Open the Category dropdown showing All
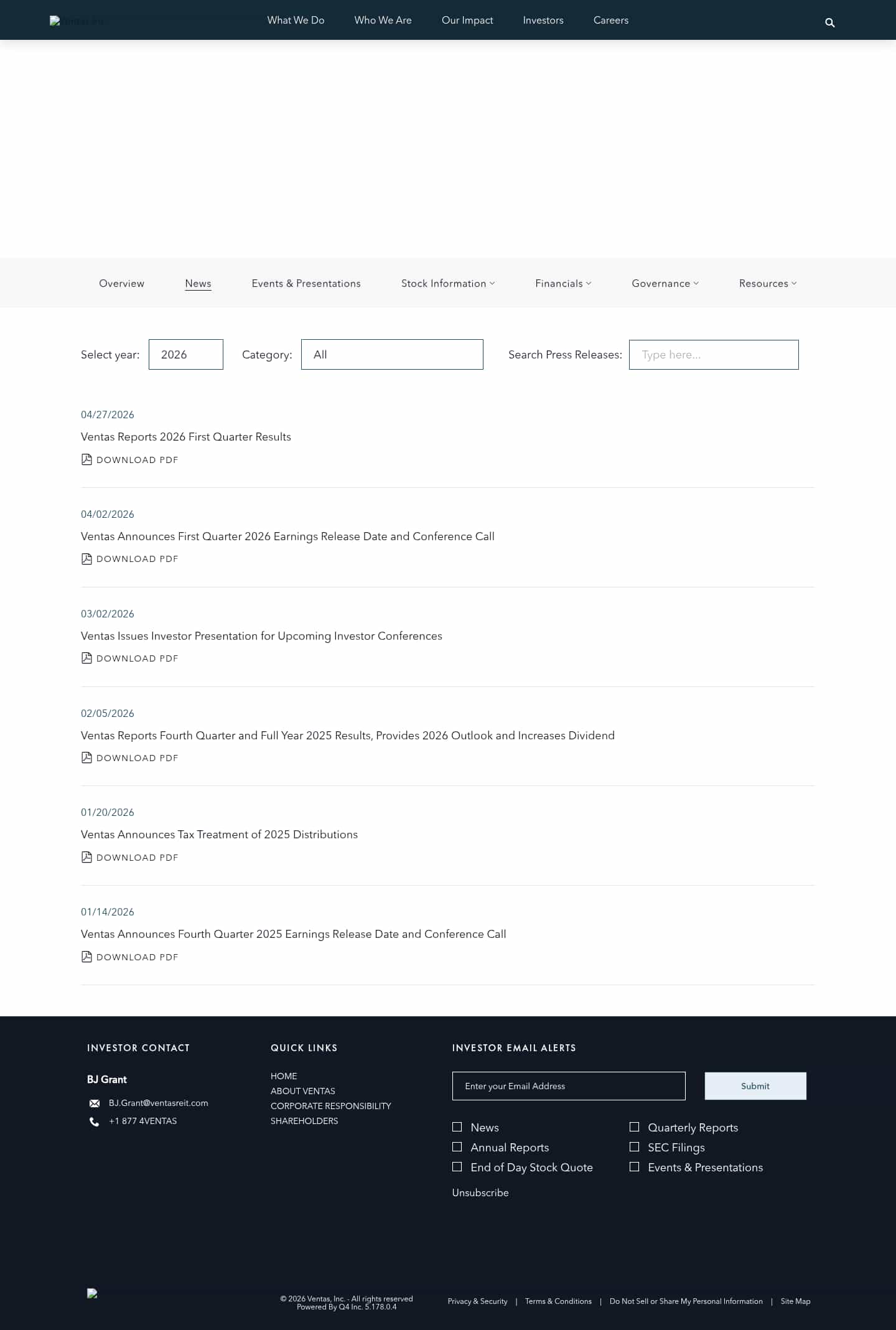 pyautogui.click(x=392, y=354)
